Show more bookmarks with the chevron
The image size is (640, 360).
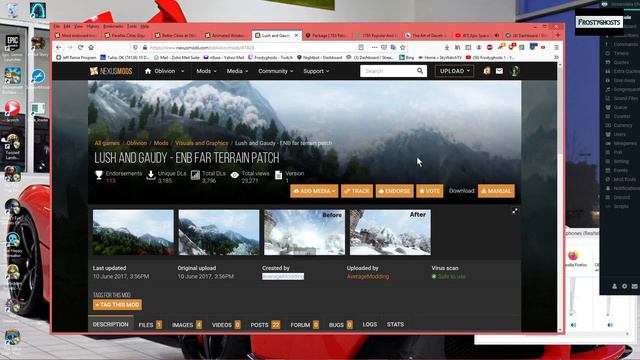coord(556,58)
